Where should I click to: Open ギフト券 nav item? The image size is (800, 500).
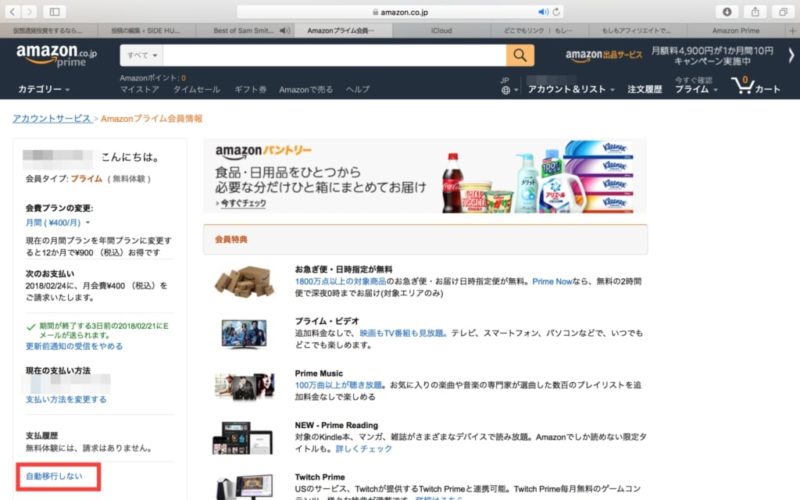(250, 89)
